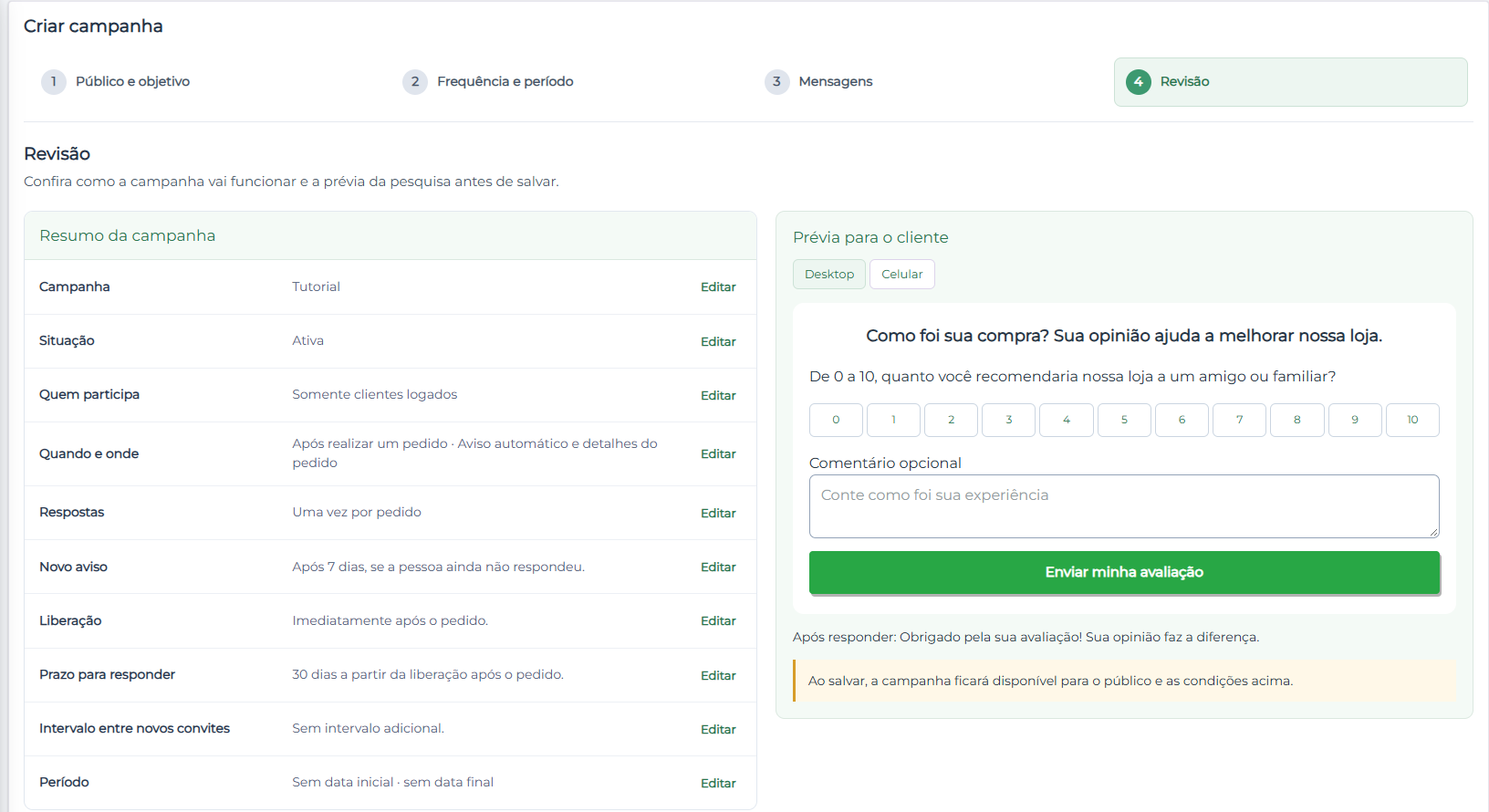The width and height of the screenshot is (1489, 812).
Task: Select 'Imediatamente após o pedido.' text
Action: 390,620
